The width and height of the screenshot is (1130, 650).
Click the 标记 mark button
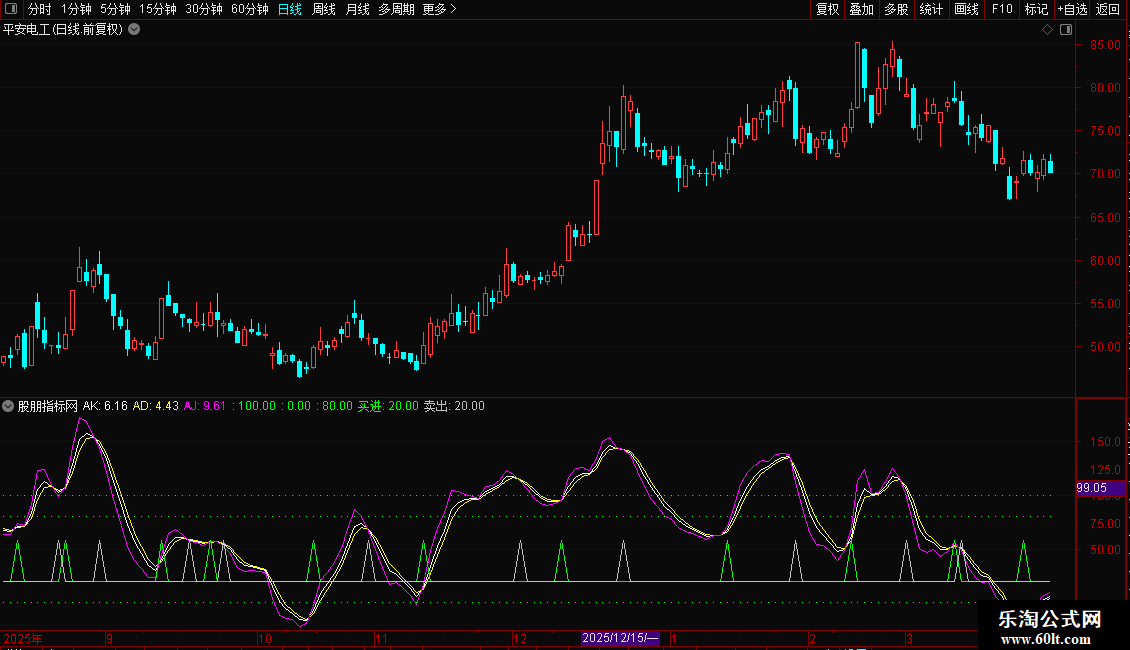click(x=1036, y=9)
